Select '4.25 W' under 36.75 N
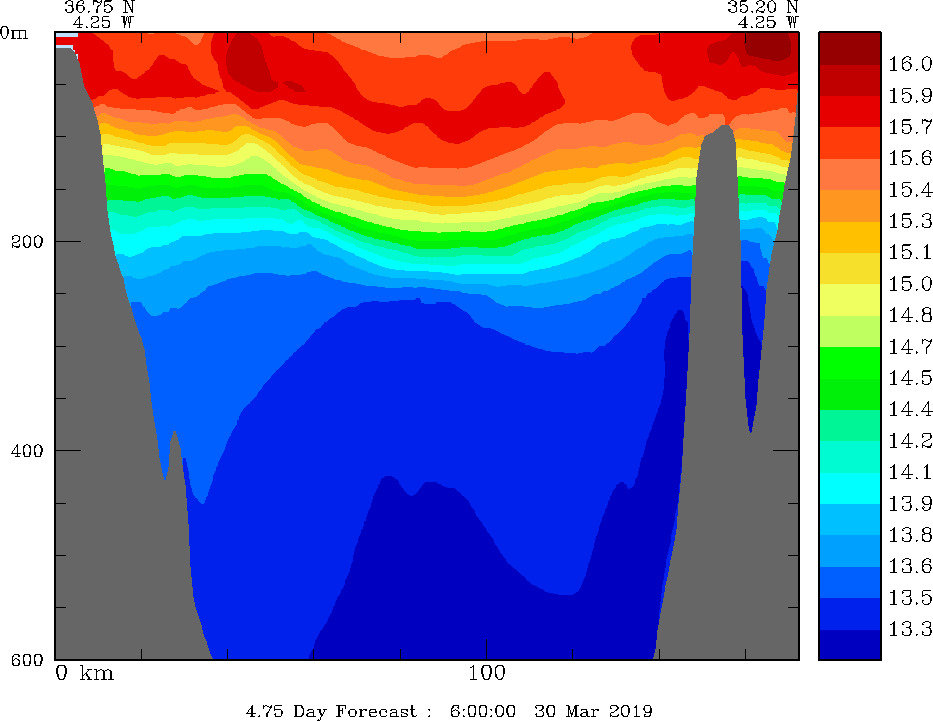Viewport: 933px width, 721px height. point(104,23)
